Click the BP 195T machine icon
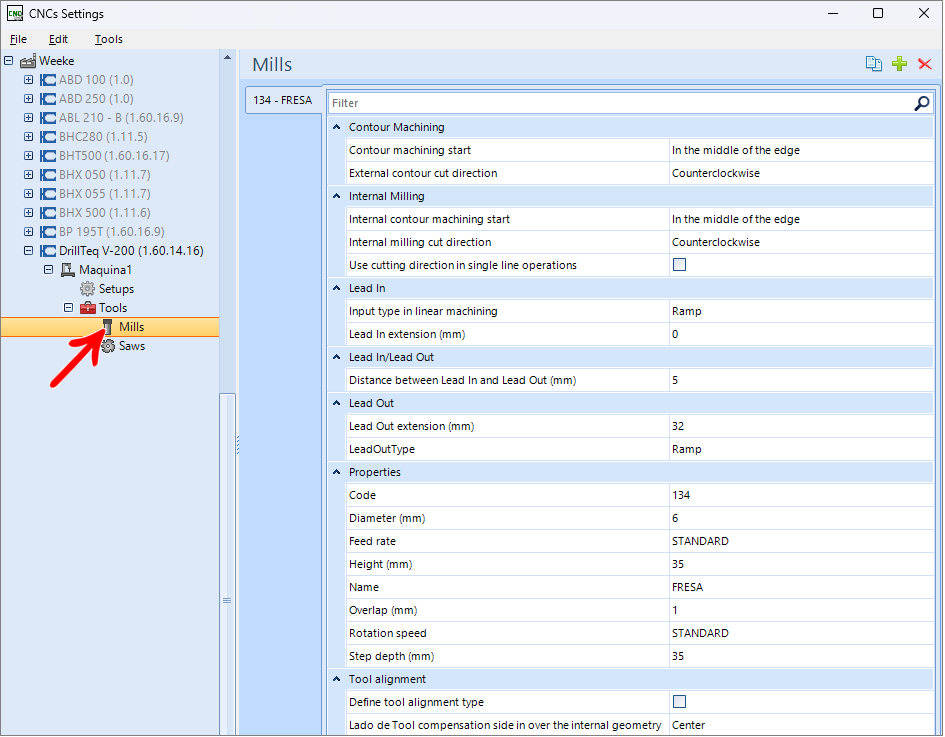 pos(48,232)
